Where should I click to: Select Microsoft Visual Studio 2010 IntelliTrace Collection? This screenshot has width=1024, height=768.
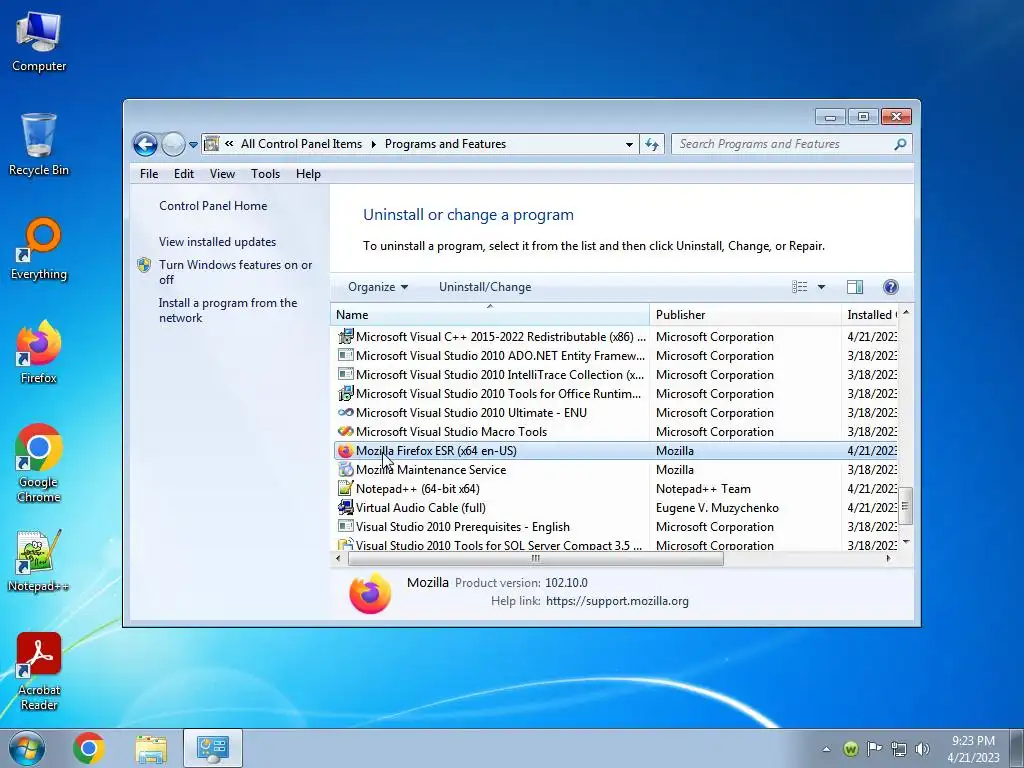pos(500,375)
